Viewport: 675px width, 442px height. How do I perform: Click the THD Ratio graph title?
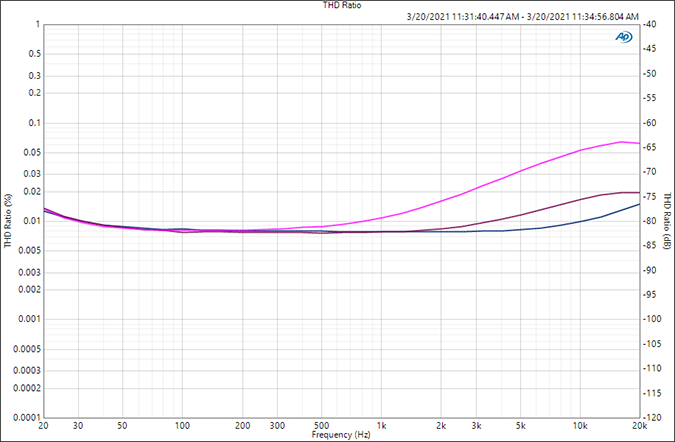pyautogui.click(x=341, y=5)
